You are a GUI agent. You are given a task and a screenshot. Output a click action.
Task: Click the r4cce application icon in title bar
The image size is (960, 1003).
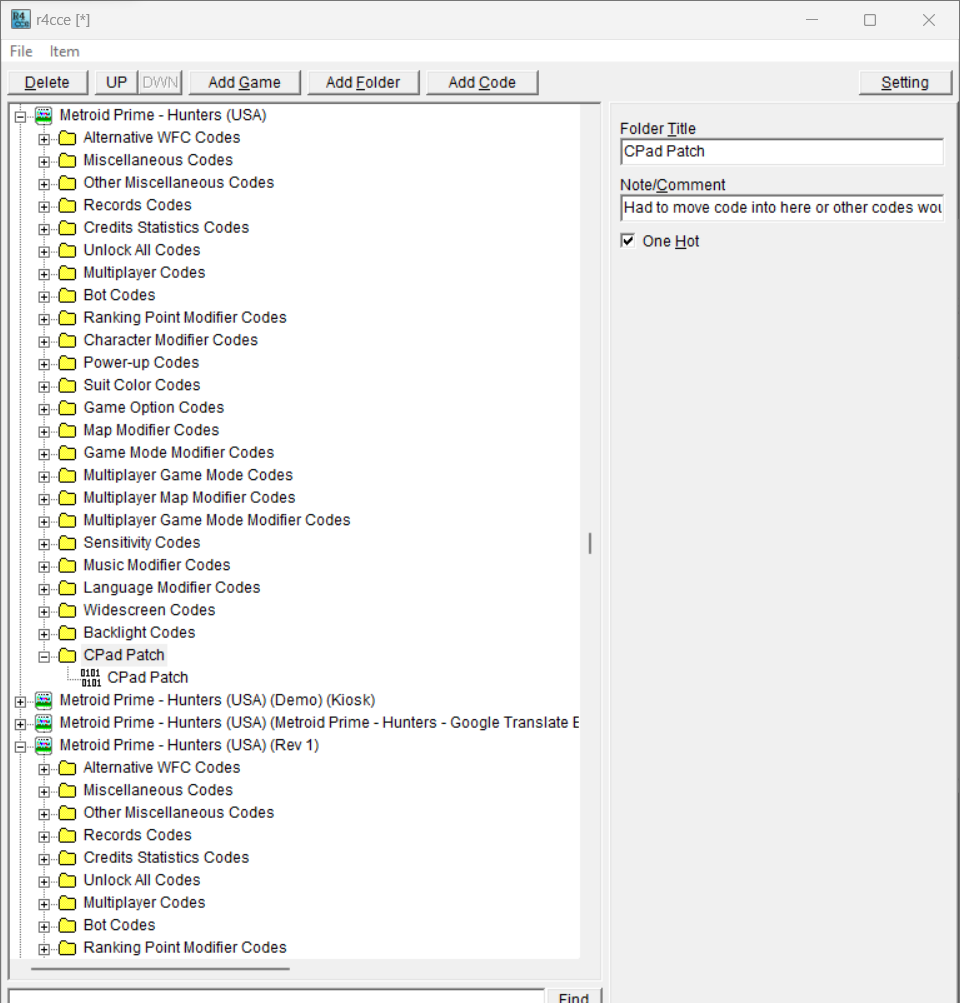click(x=20, y=19)
